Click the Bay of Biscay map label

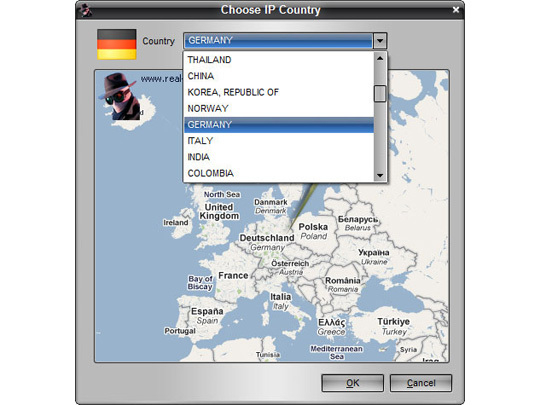point(200,283)
